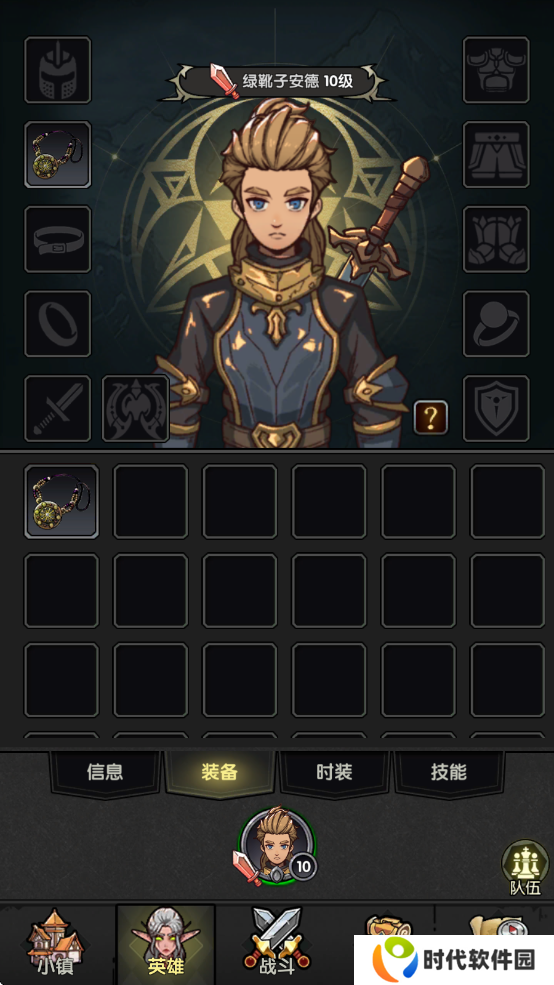Switch to the 信息 tab
The height and width of the screenshot is (985, 554).
[105, 773]
